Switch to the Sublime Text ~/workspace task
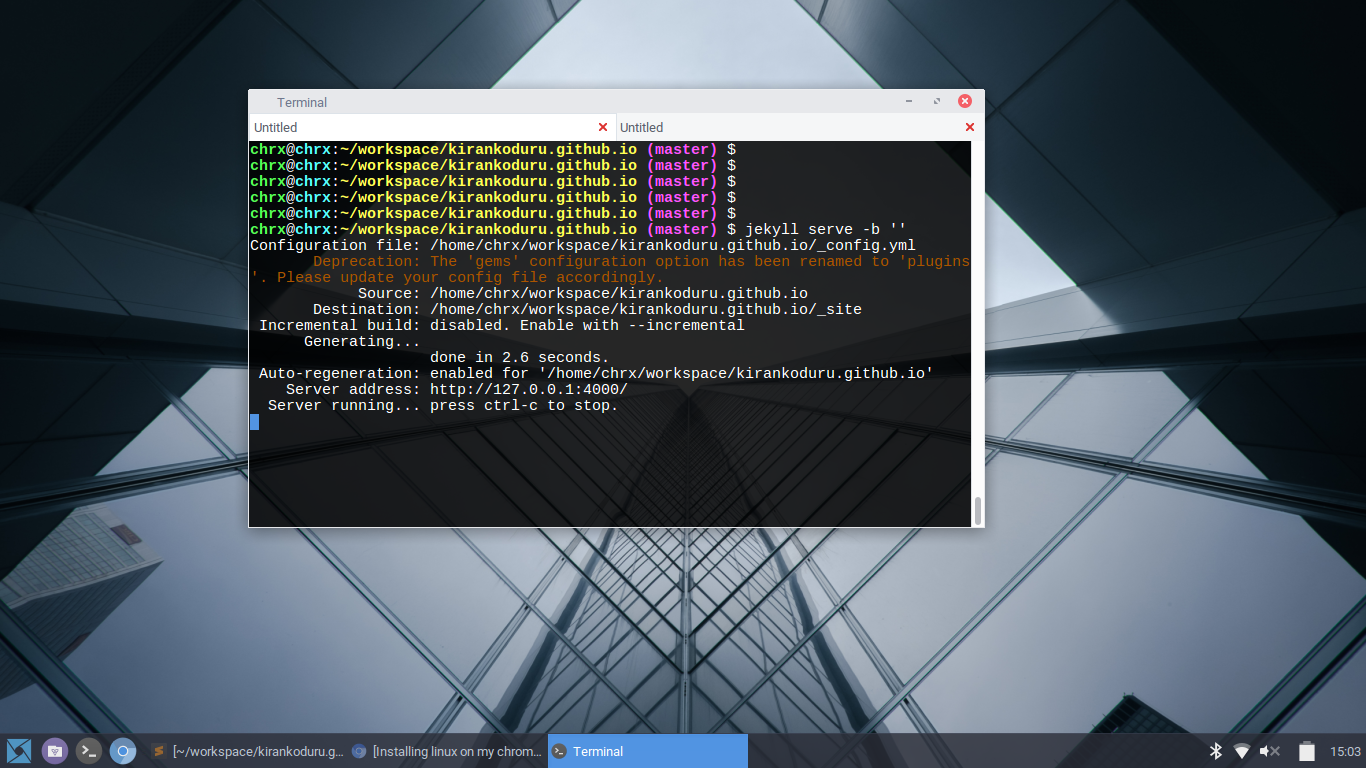The height and width of the screenshot is (768, 1366). (246, 751)
